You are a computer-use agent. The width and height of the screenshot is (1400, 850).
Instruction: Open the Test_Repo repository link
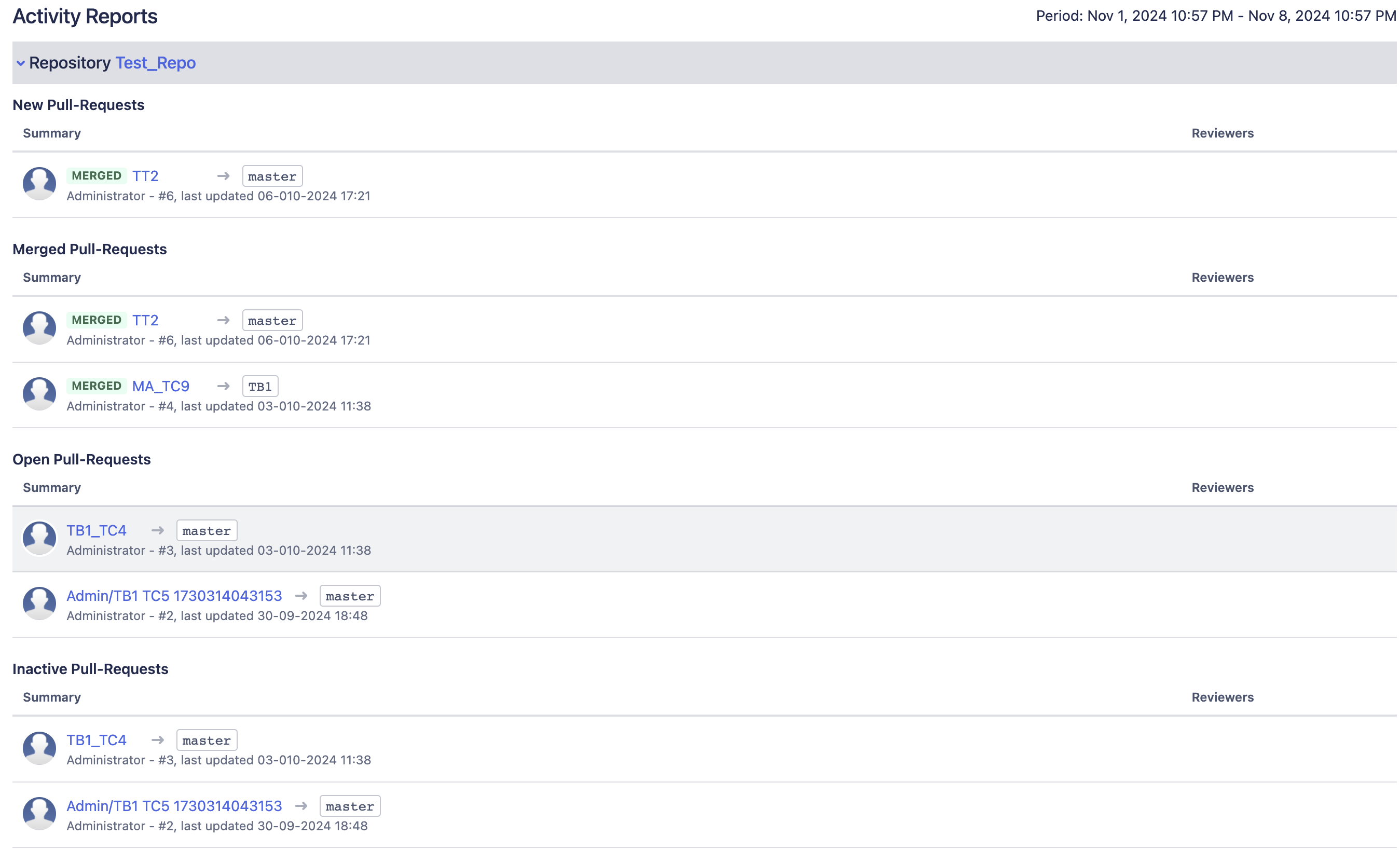[x=155, y=63]
